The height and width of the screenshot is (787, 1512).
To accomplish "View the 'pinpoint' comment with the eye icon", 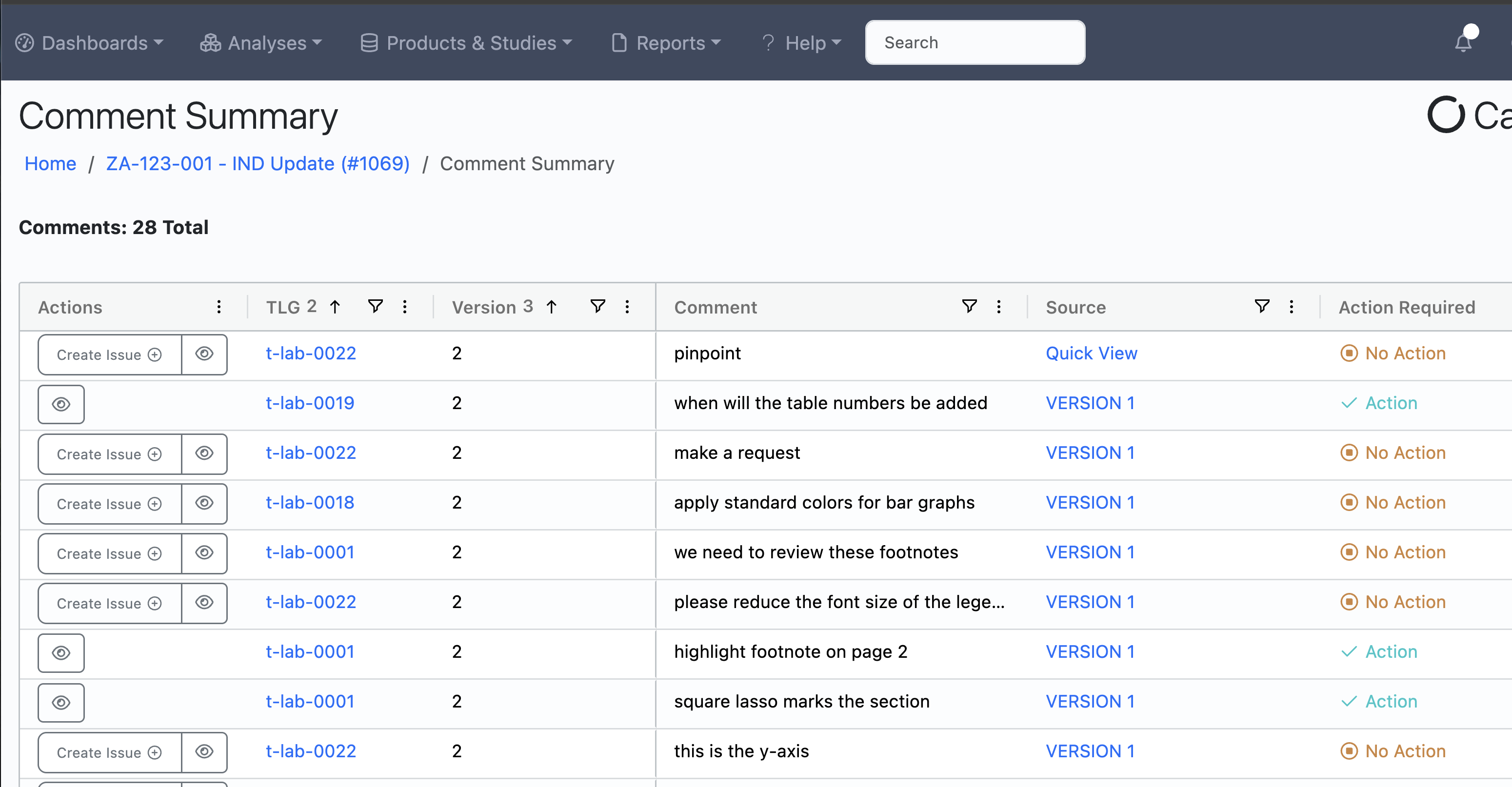I will coord(204,354).
